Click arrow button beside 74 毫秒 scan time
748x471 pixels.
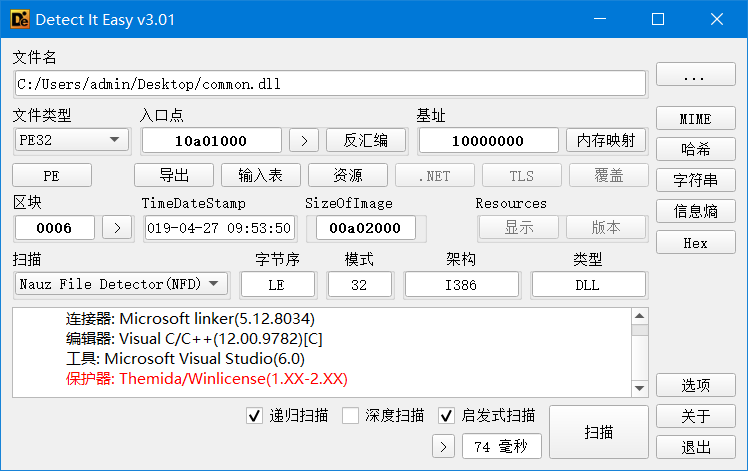click(443, 447)
